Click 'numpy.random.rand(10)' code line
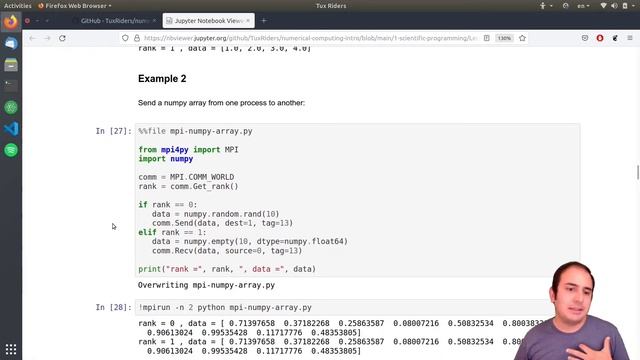 [x=216, y=214]
